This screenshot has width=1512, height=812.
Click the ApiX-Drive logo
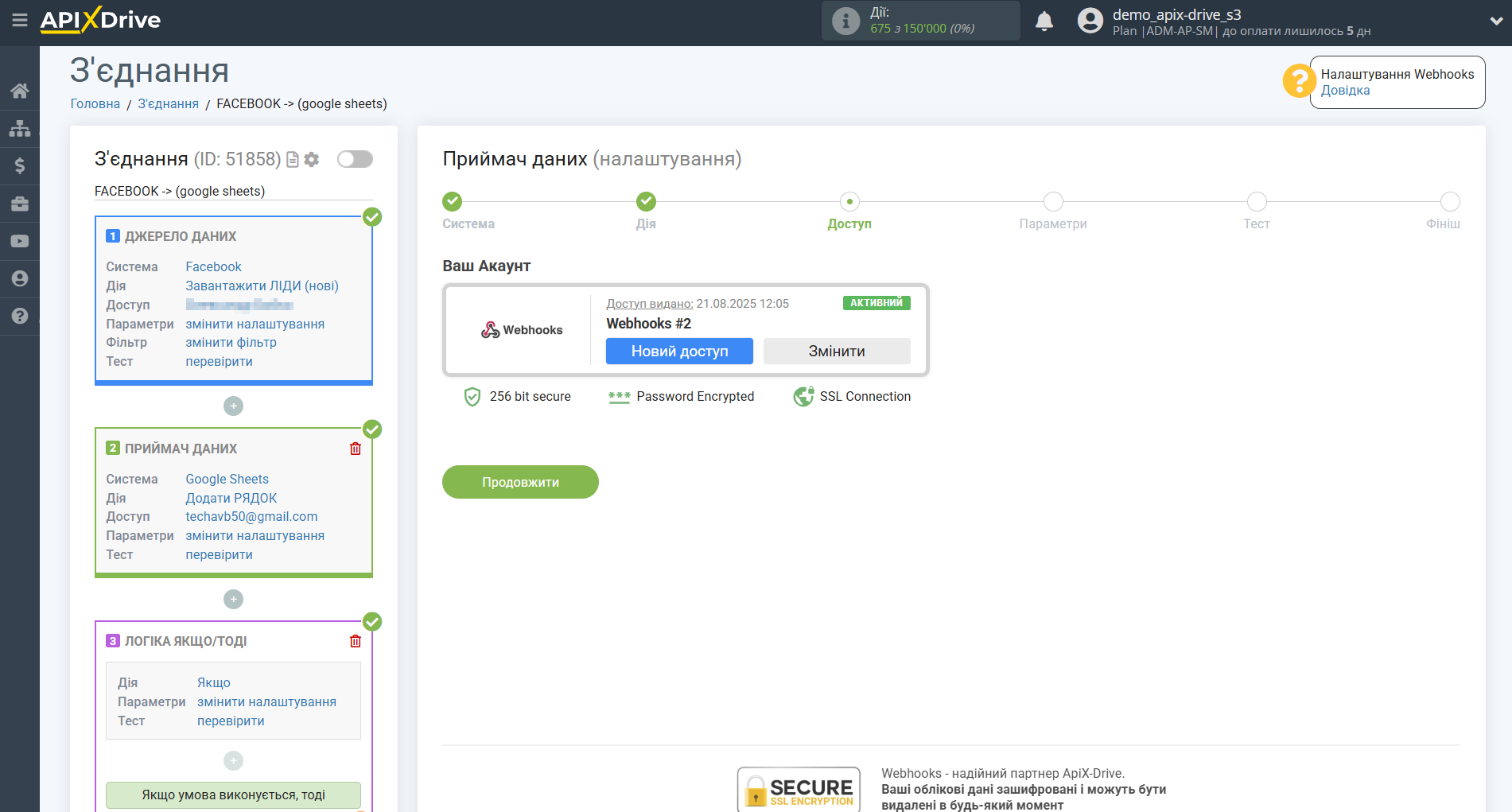click(x=100, y=20)
